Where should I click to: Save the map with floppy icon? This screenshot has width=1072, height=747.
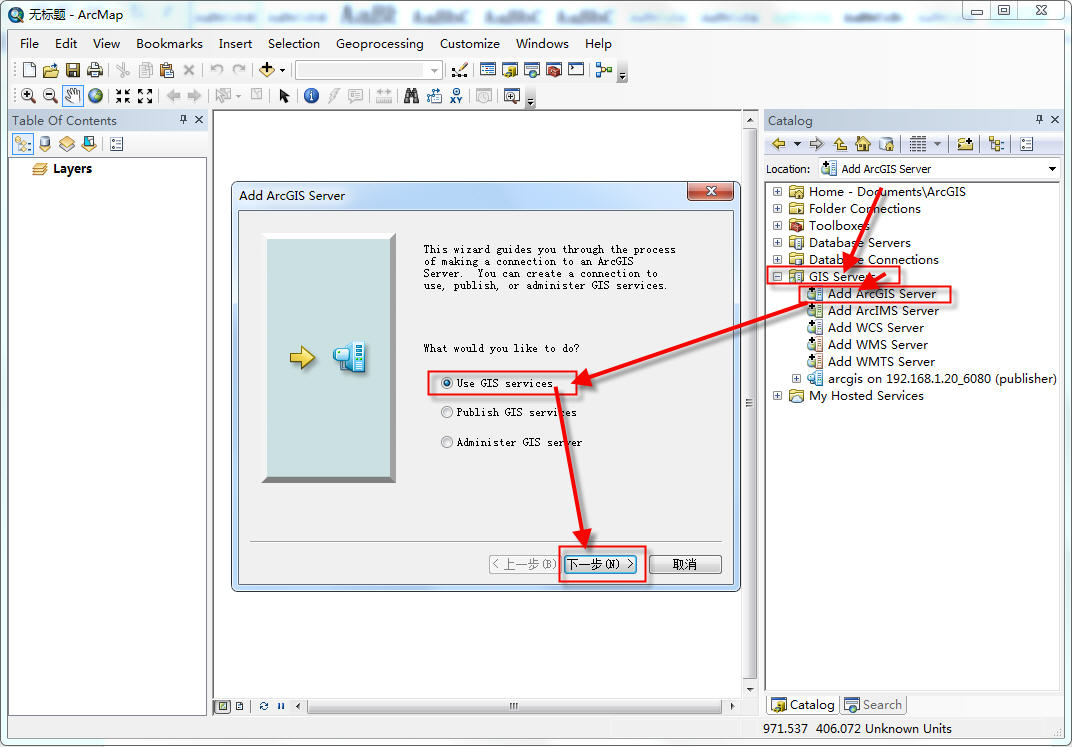[72, 70]
